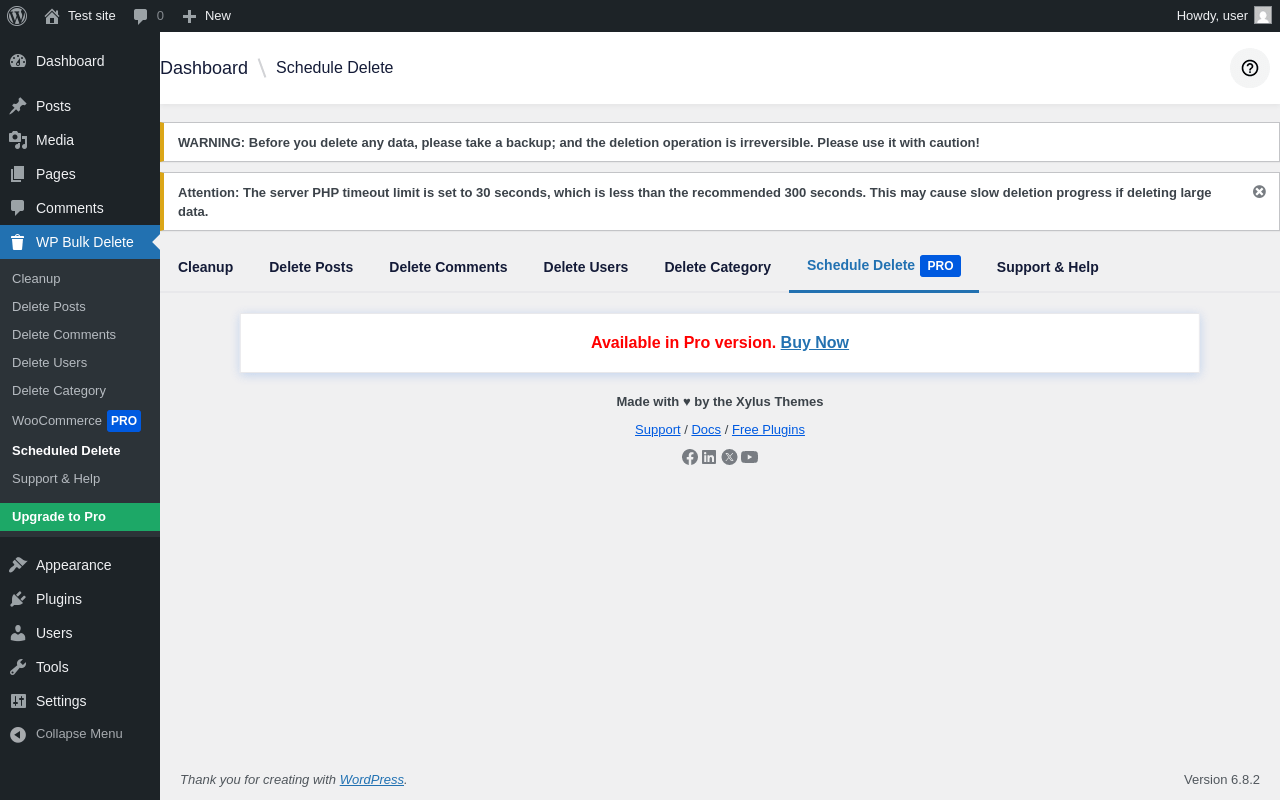This screenshot has height=800, width=1280.
Task: Open the Free Plugins link
Action: pyautogui.click(x=768, y=430)
